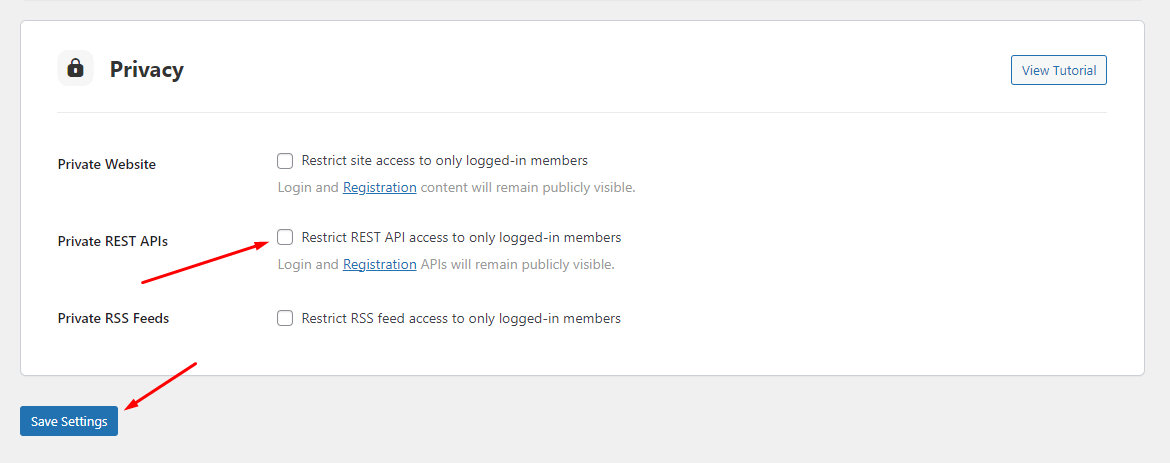
Task: Select the Private REST APIs row label
Action: click(x=112, y=241)
